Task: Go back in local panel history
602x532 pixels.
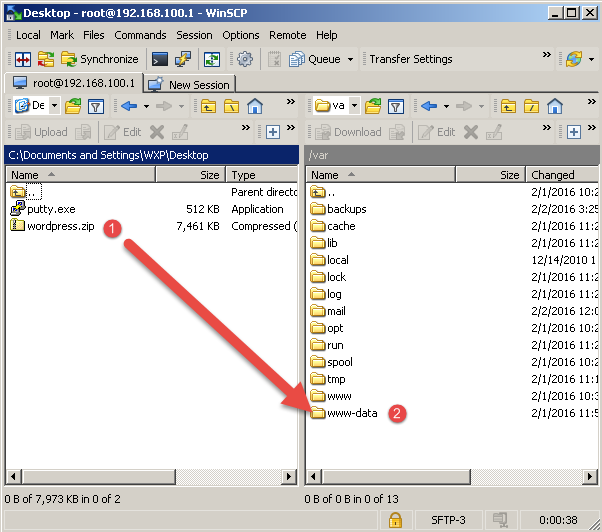Action: coord(129,106)
